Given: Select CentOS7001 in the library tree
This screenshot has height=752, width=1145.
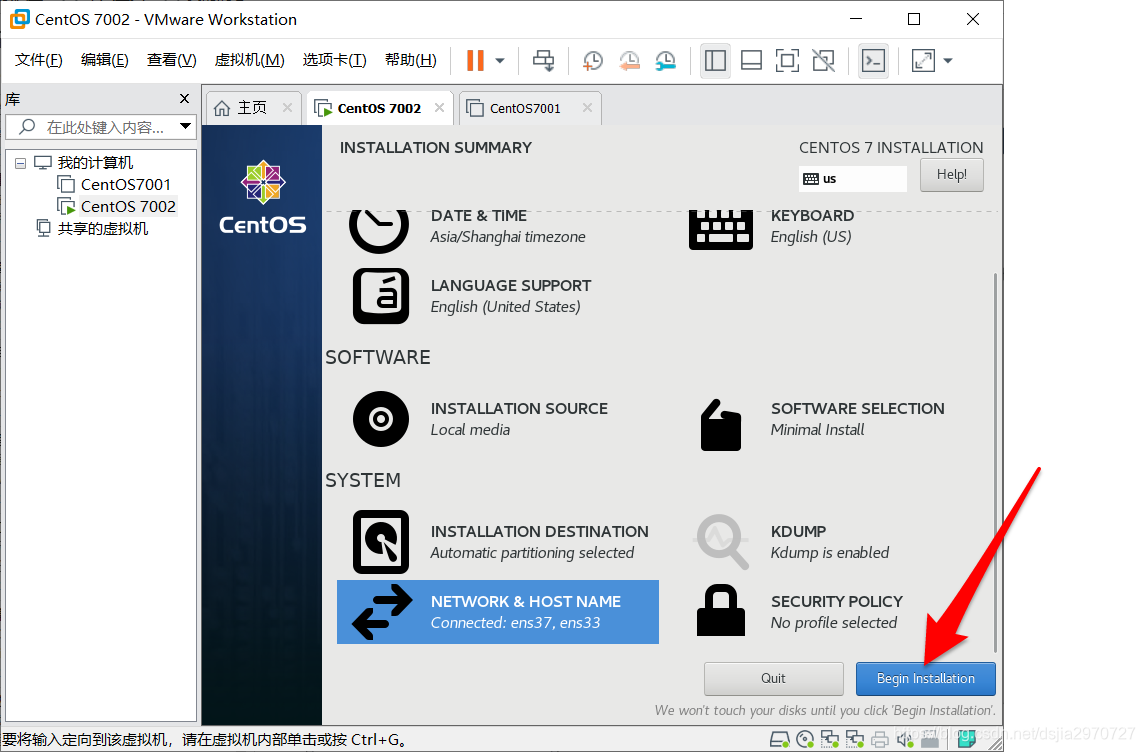Looking at the screenshot, I should pos(126,185).
